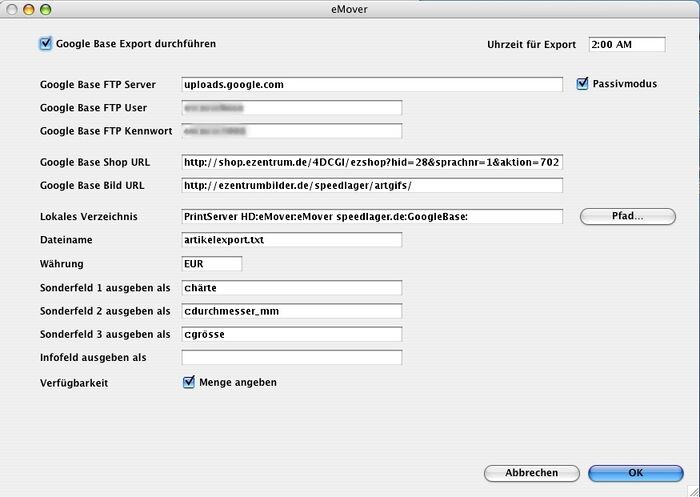Click into the Google Base FTP User field
The height and width of the screenshot is (497, 700).
[x=291, y=108]
